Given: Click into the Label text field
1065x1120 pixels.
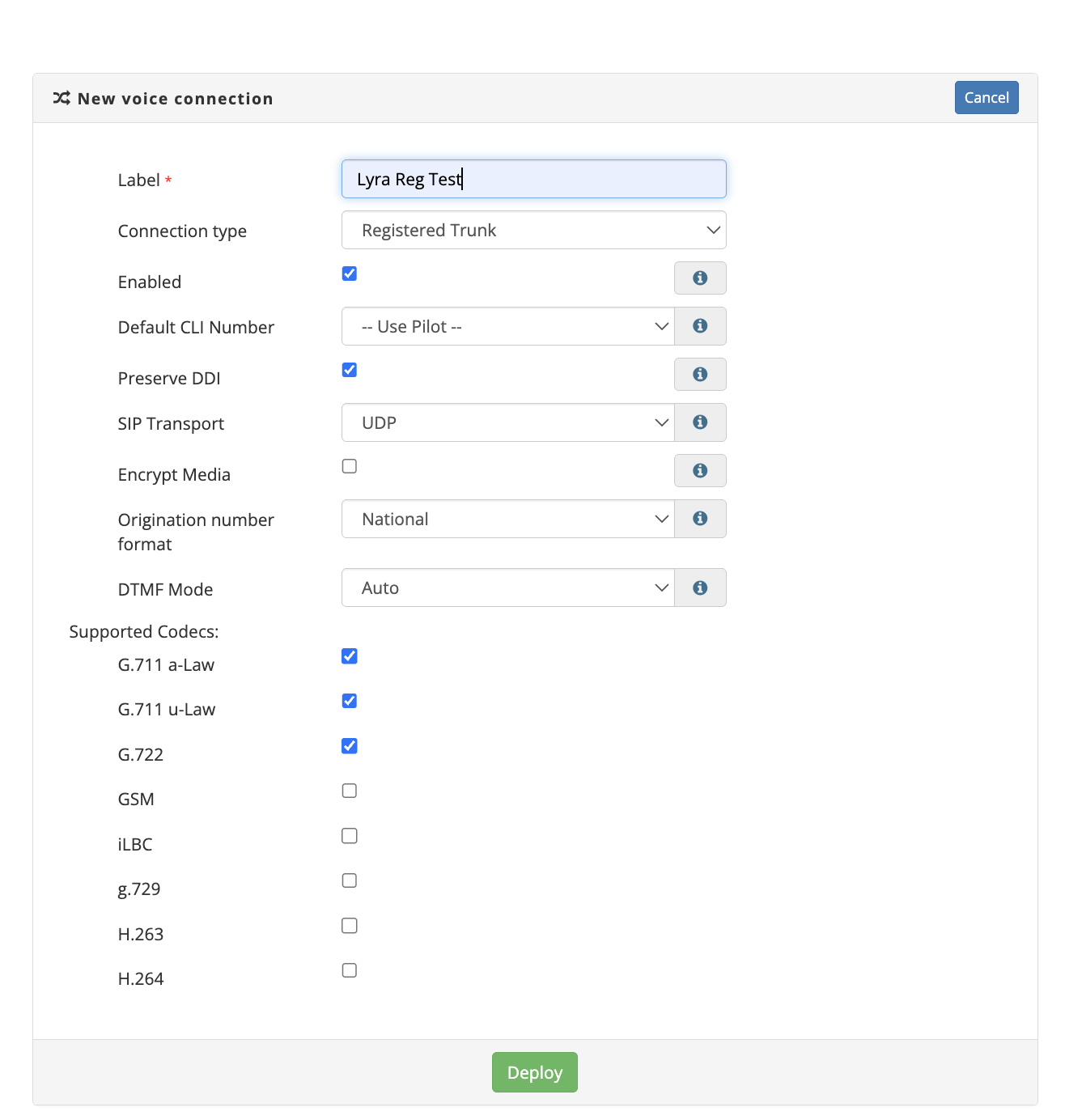Looking at the screenshot, I should point(533,179).
